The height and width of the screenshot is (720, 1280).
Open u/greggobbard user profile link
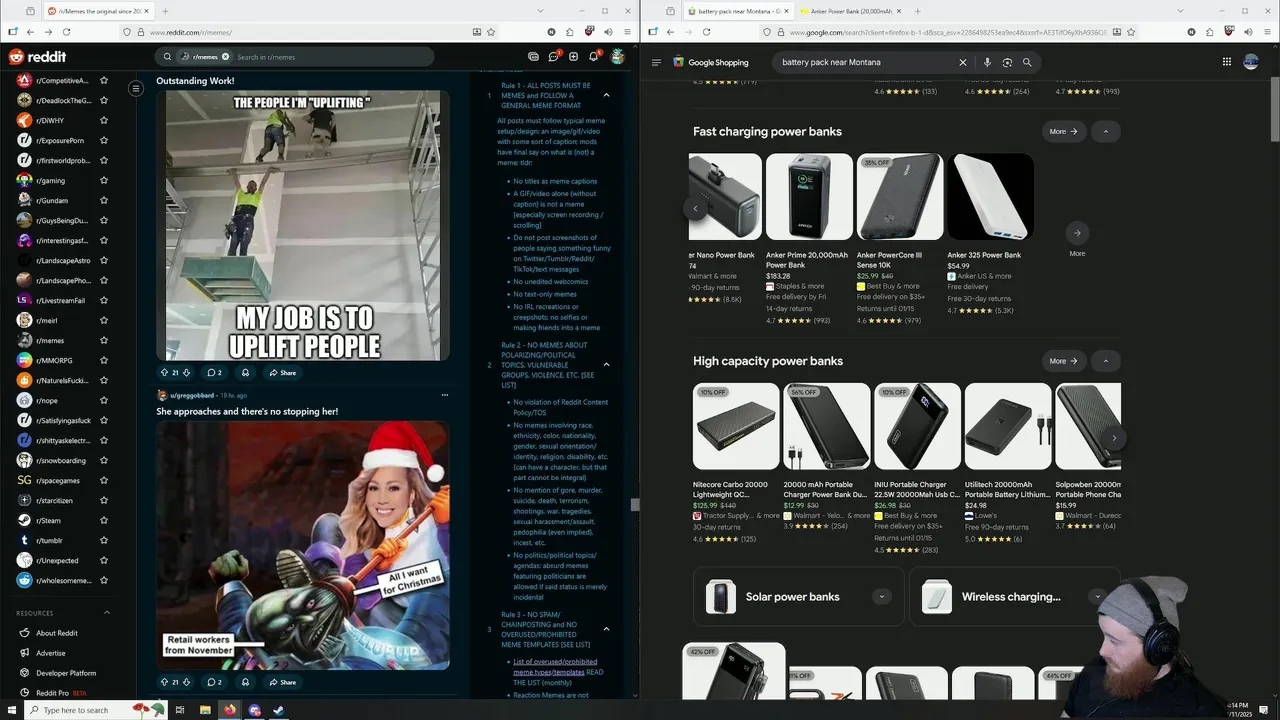click(192, 395)
